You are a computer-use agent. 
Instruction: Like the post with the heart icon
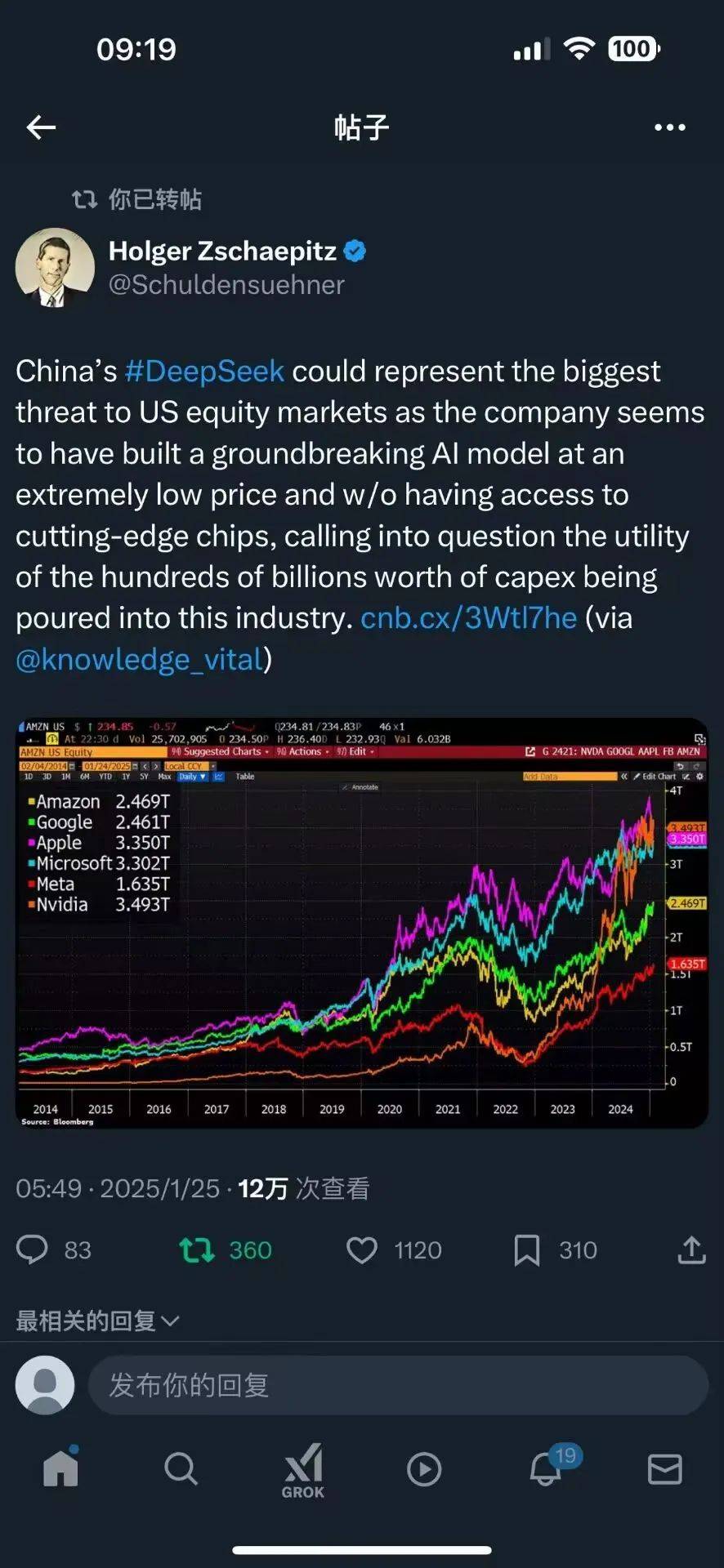pyautogui.click(x=362, y=1249)
